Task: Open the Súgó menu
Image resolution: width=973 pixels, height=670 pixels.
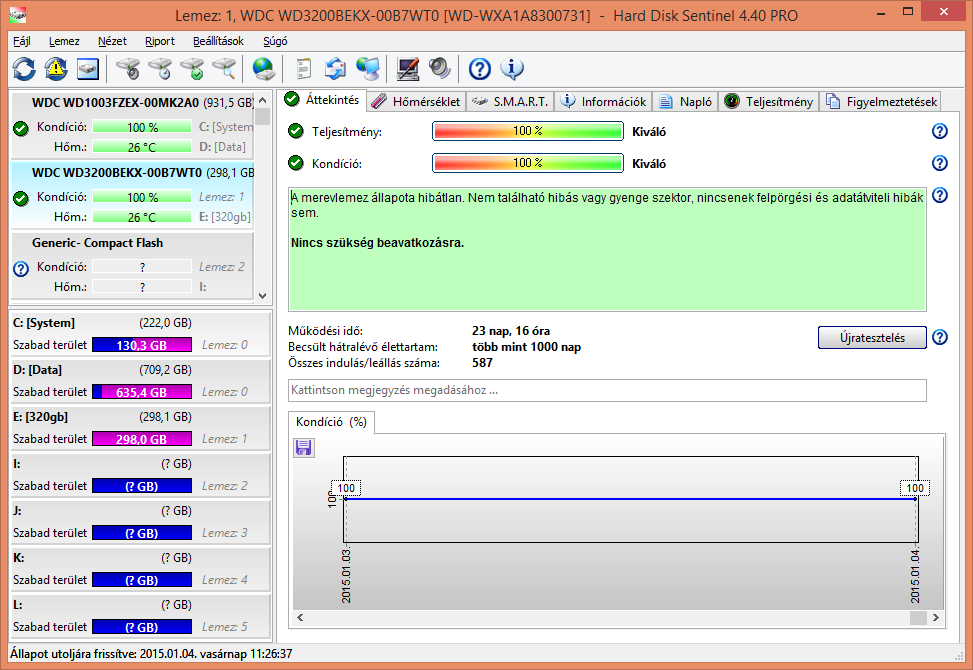Action: [275, 41]
